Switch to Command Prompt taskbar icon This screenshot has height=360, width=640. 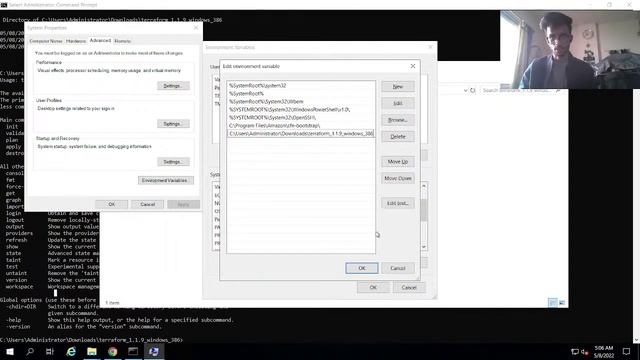[x=133, y=351]
